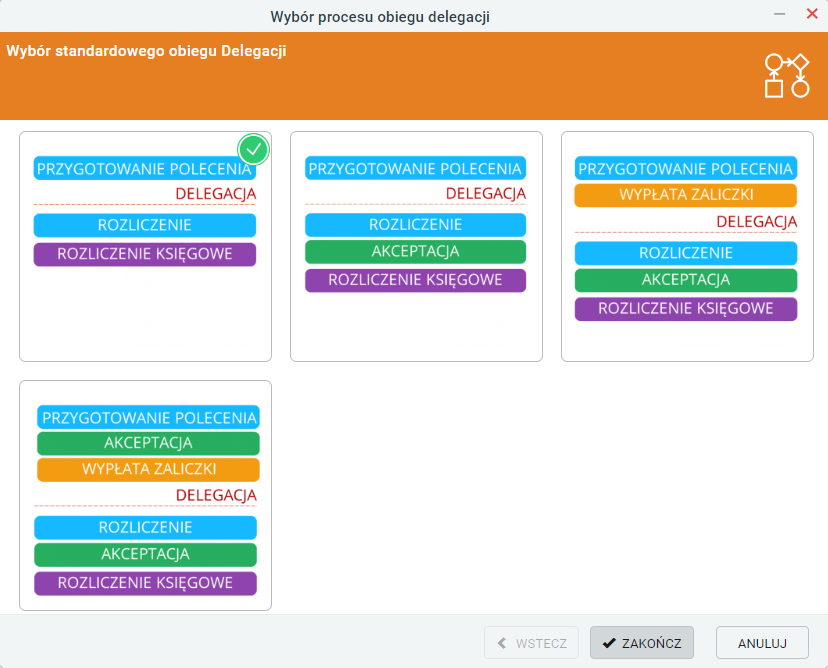This screenshot has height=668, width=828.
Task: Go back using the WSTECZ button
Action: click(x=531, y=643)
